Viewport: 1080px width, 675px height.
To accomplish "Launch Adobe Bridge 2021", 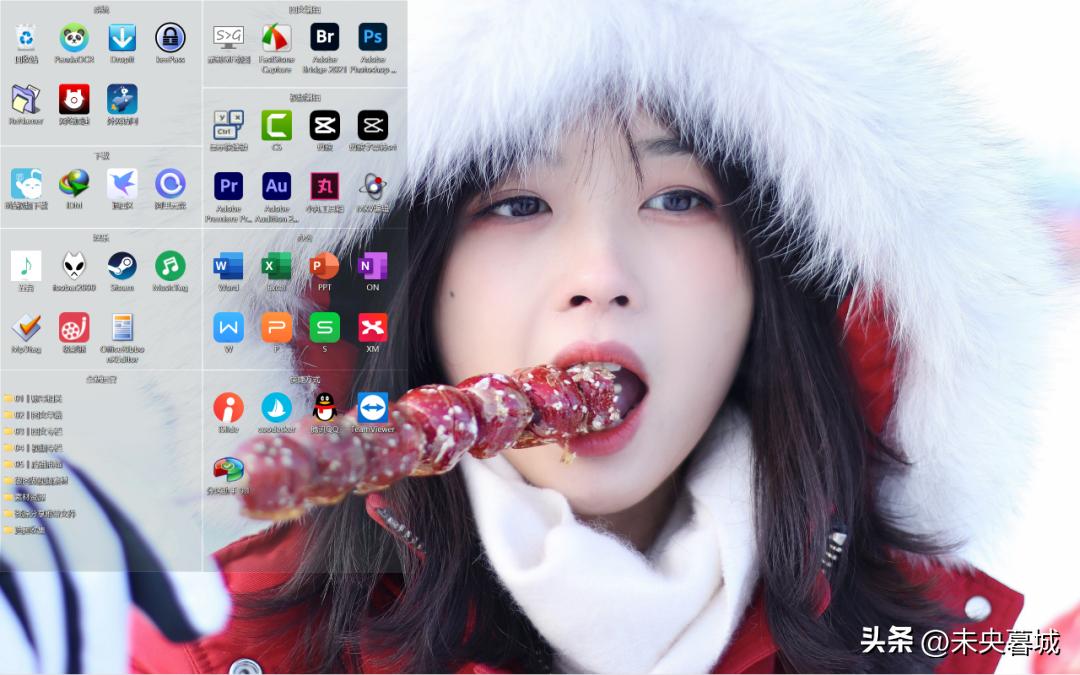I will click(324, 37).
